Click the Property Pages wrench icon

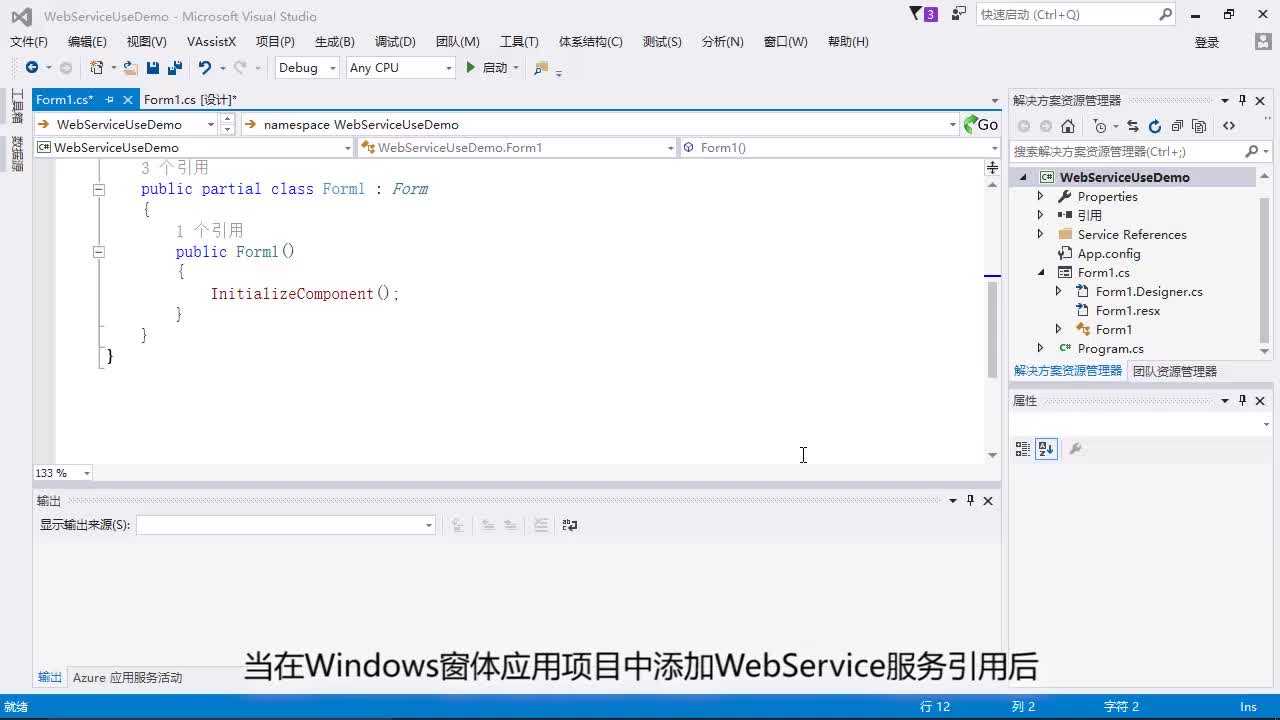point(1076,449)
